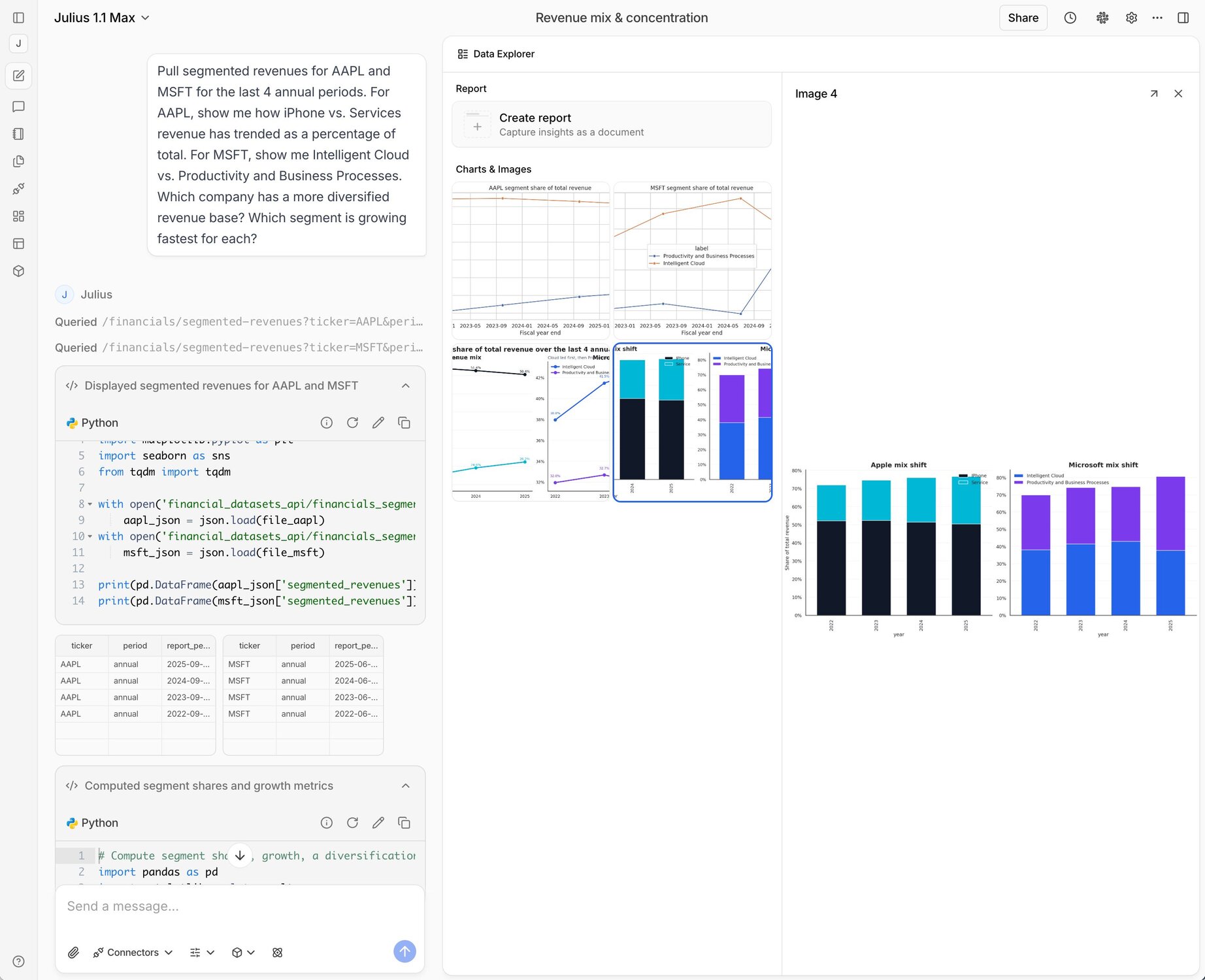Open the notebooks sidebar icon
The height and width of the screenshot is (980, 1205).
18,133
